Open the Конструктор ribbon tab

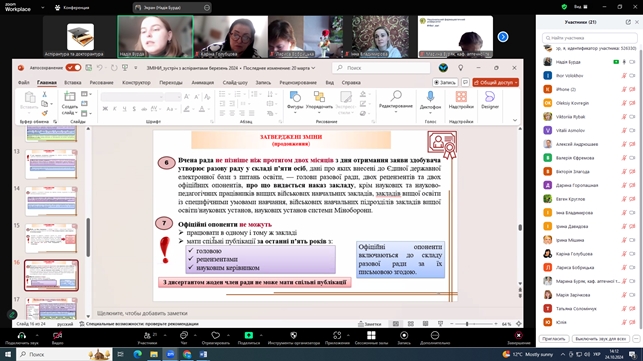[x=136, y=82]
